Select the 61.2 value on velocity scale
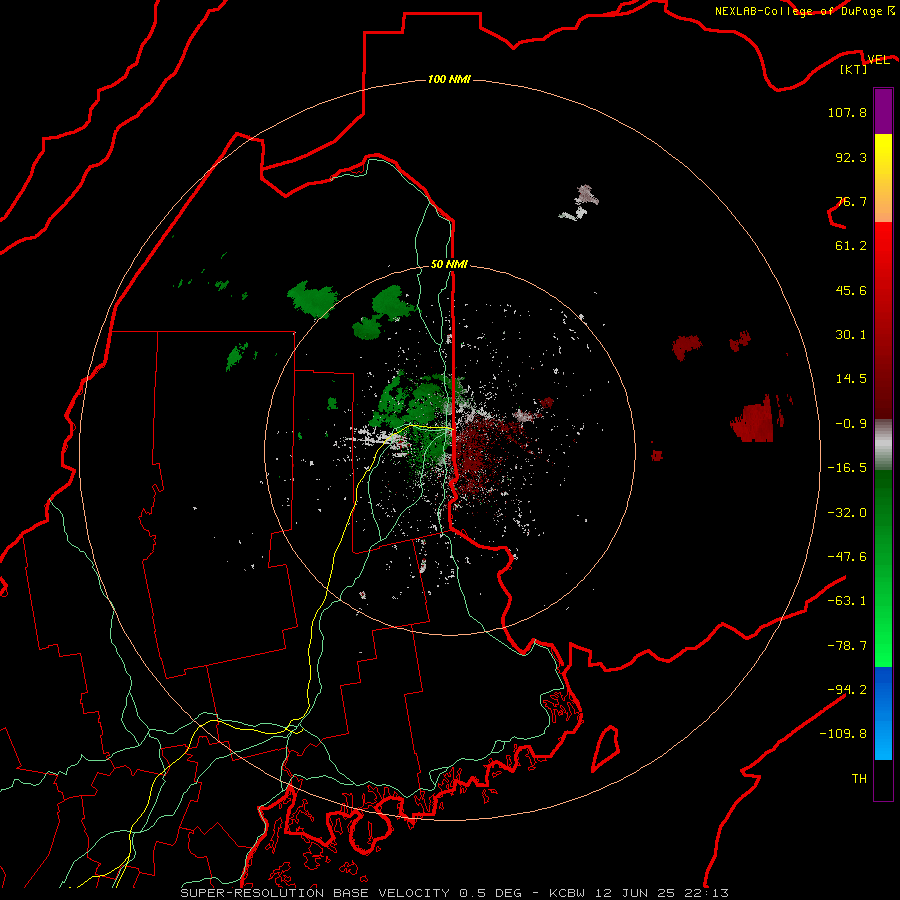The height and width of the screenshot is (900, 900). point(851,246)
